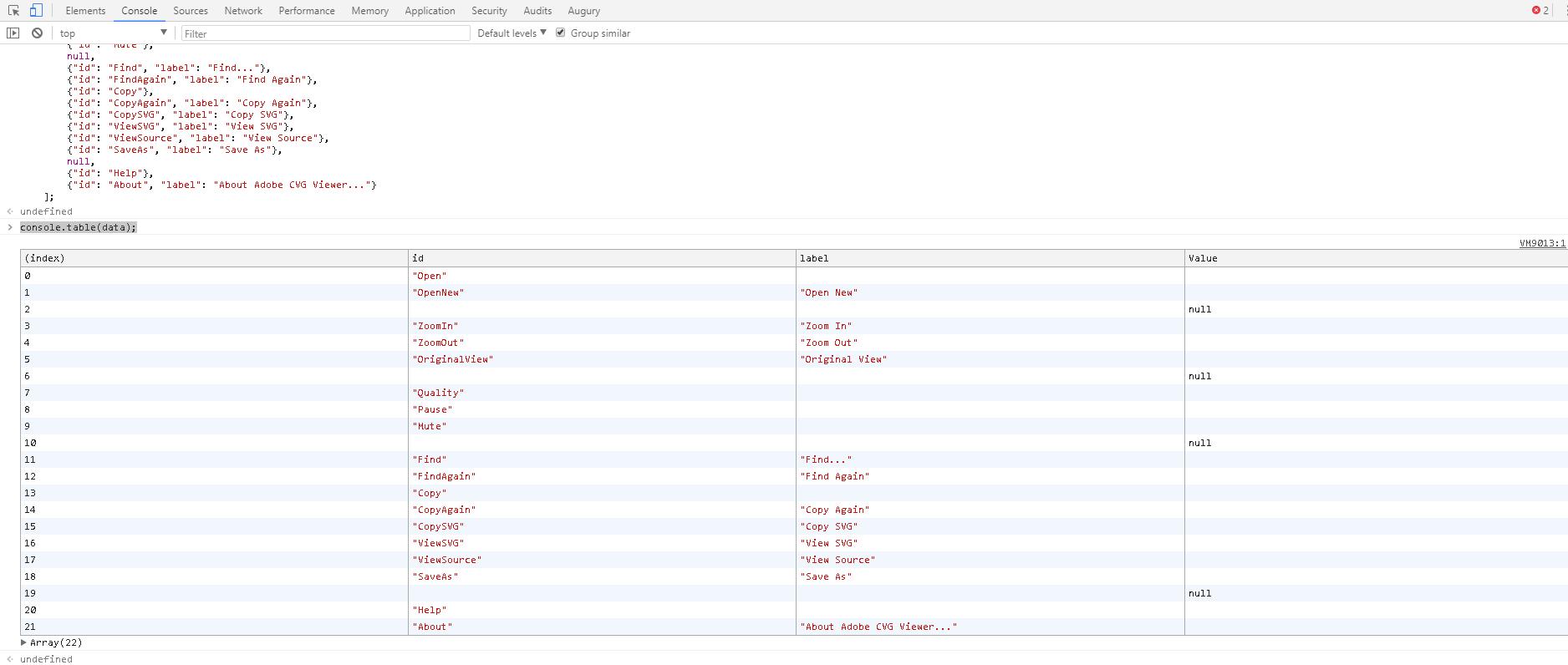Viewport: 1568px width, 665px height.
Task: Open the Sources tab
Action: tap(191, 11)
